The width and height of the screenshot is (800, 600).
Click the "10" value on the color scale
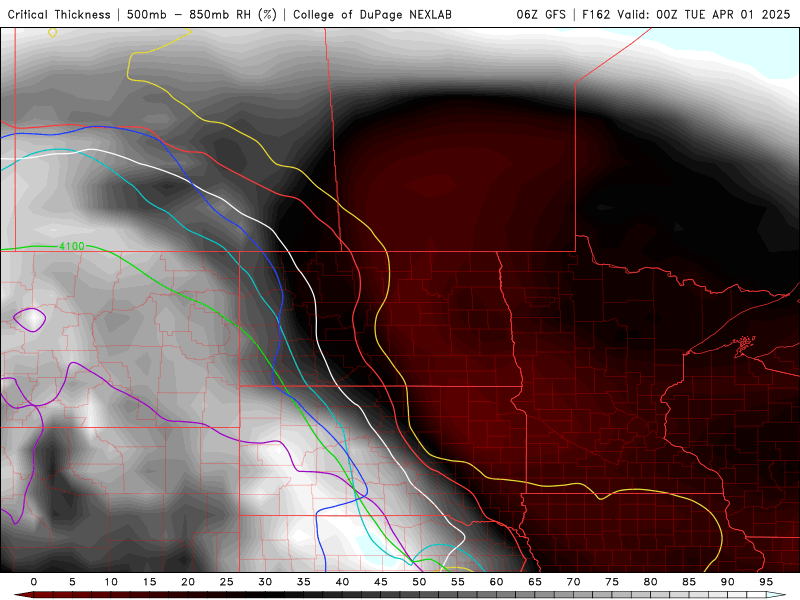(x=111, y=582)
